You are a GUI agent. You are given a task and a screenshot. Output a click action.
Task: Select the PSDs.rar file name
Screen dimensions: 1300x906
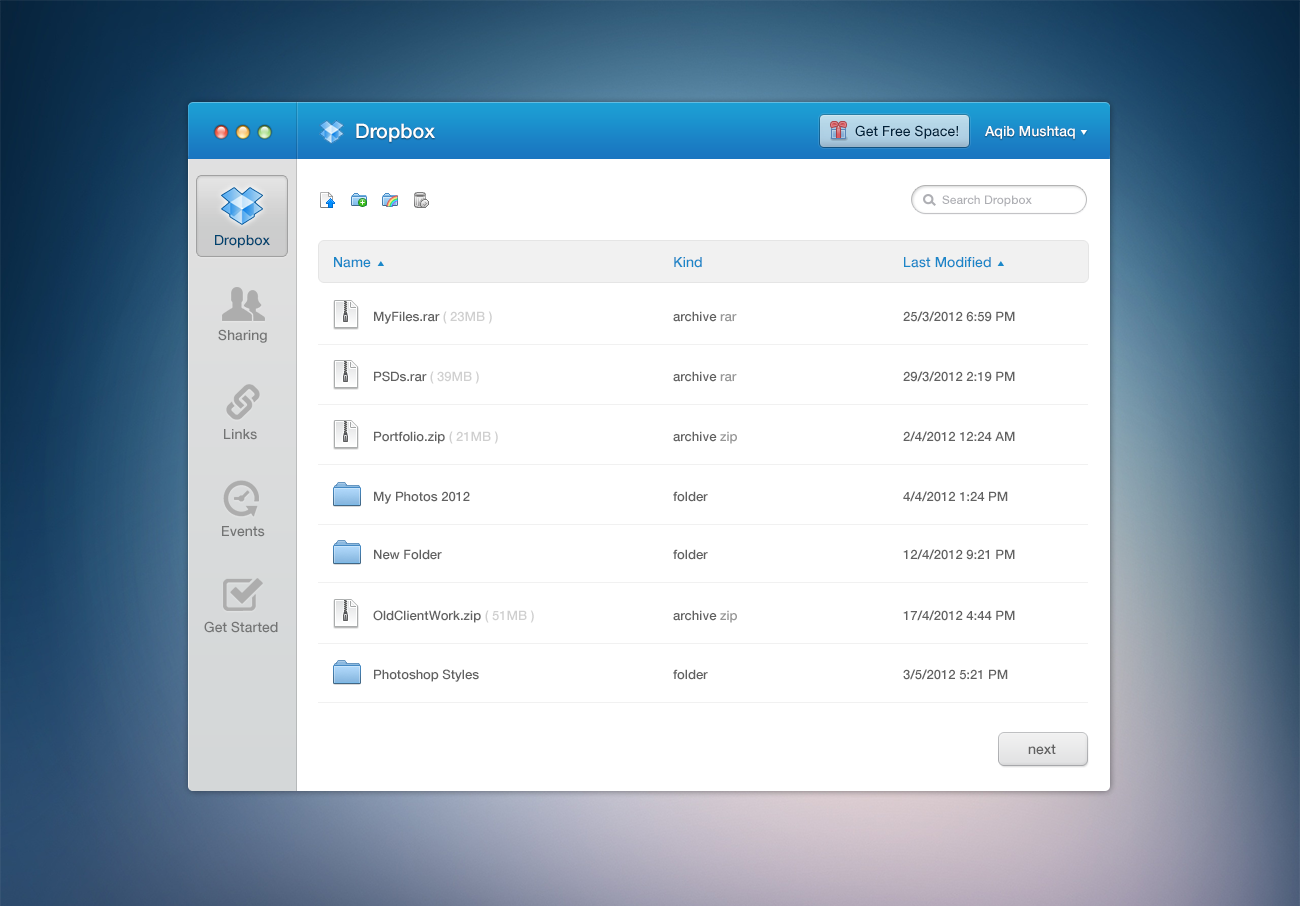pos(400,377)
